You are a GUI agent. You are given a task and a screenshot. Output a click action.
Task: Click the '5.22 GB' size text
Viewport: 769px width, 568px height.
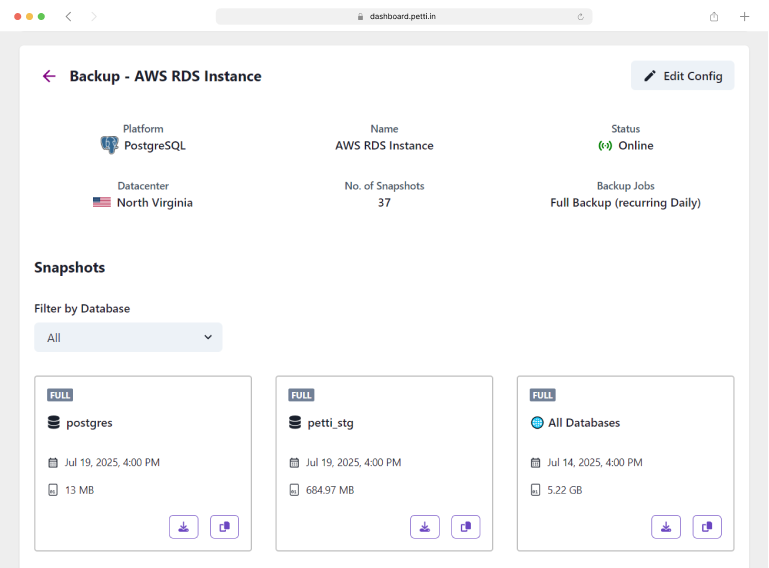click(x=564, y=490)
